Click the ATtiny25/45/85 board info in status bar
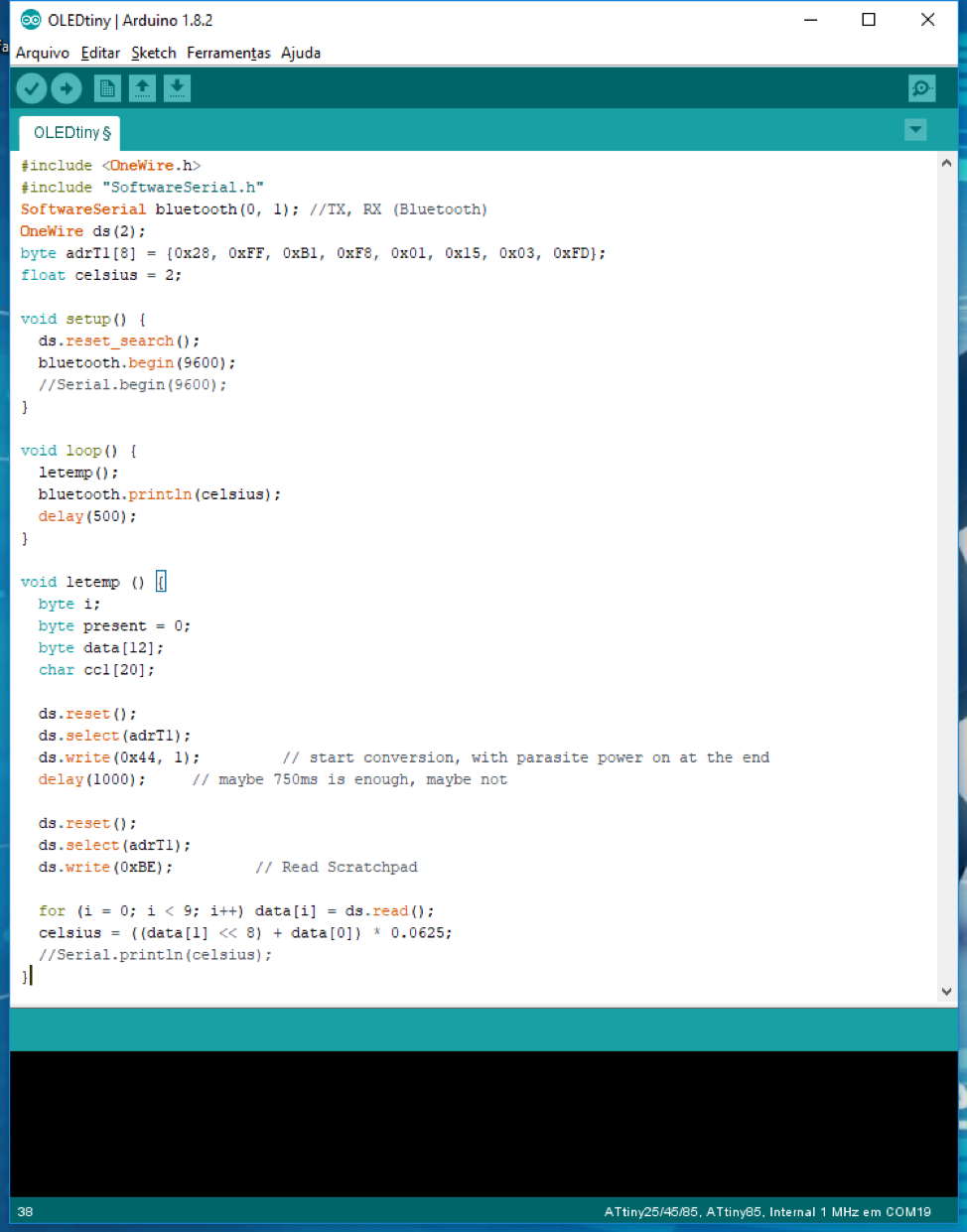Viewport: 967px width, 1232px height. pos(767,1212)
